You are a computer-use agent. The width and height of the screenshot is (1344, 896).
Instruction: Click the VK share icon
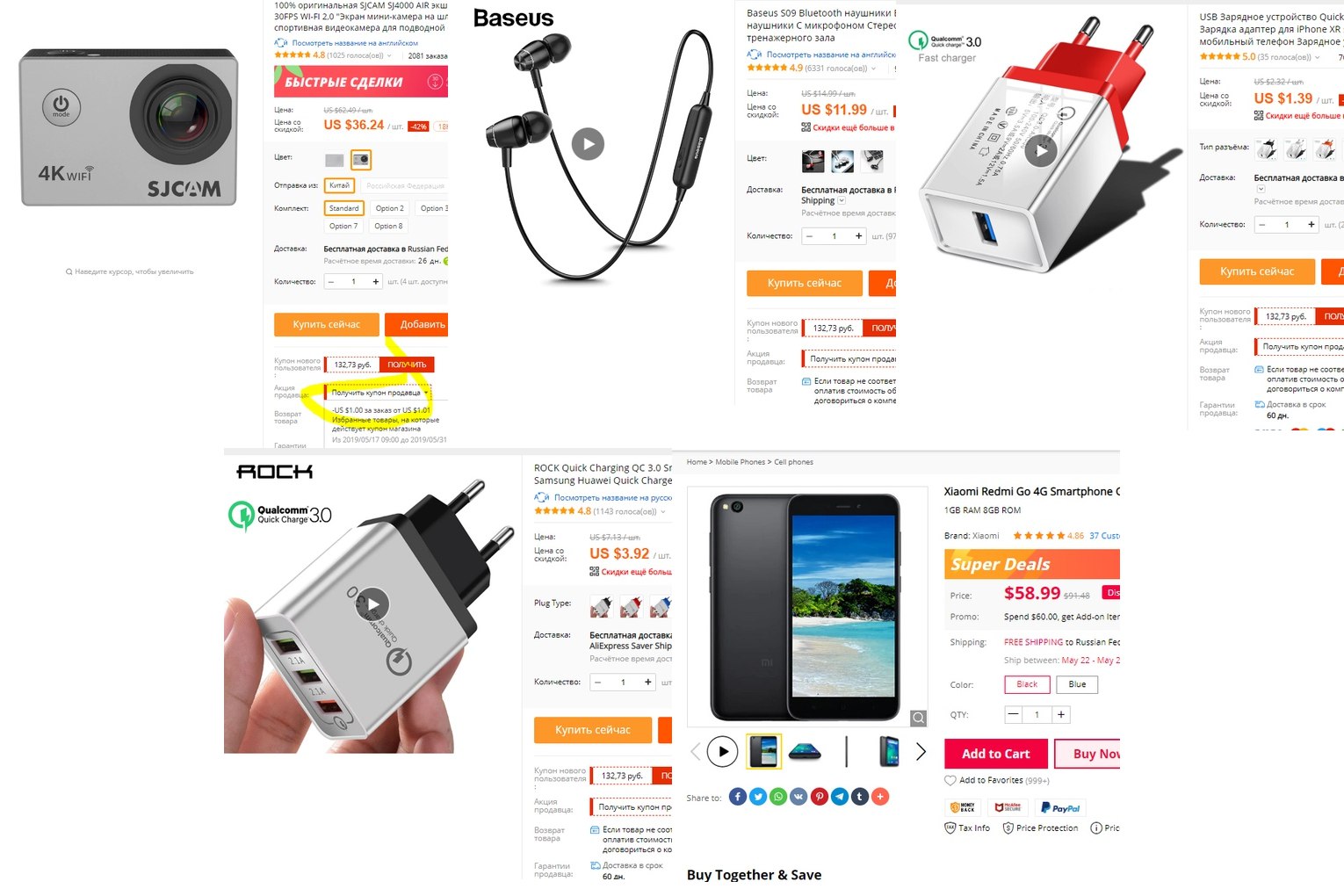798,797
